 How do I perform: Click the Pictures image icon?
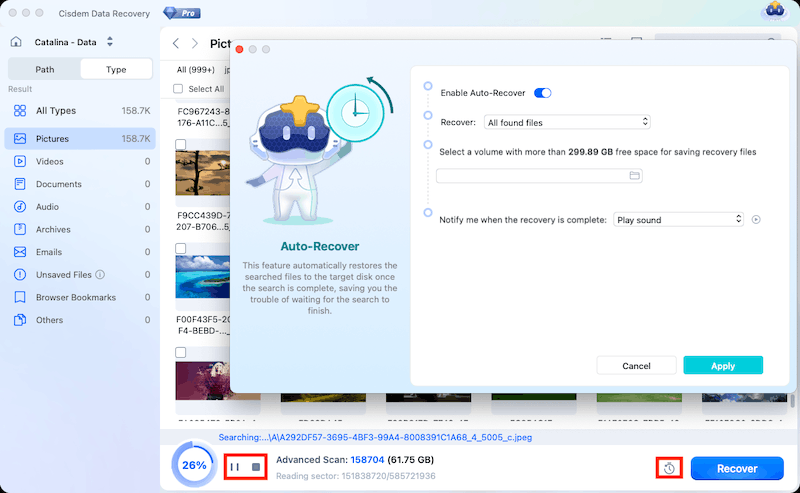point(20,138)
